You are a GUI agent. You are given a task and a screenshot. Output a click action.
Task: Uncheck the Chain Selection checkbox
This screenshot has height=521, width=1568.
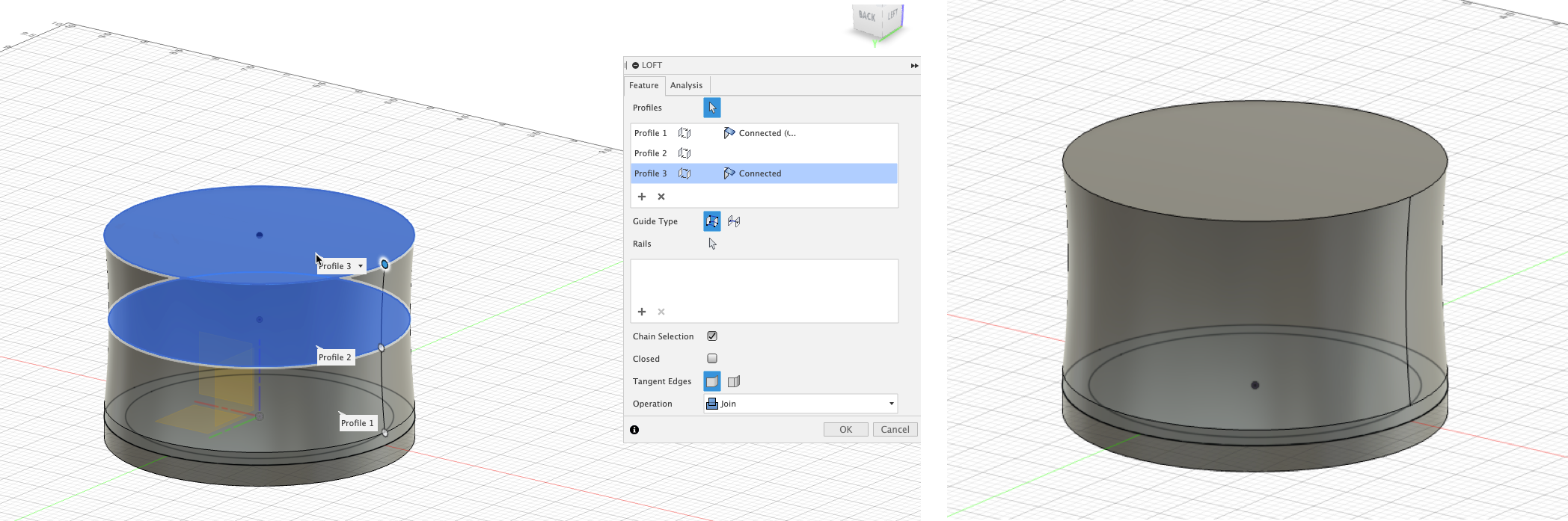click(x=712, y=336)
